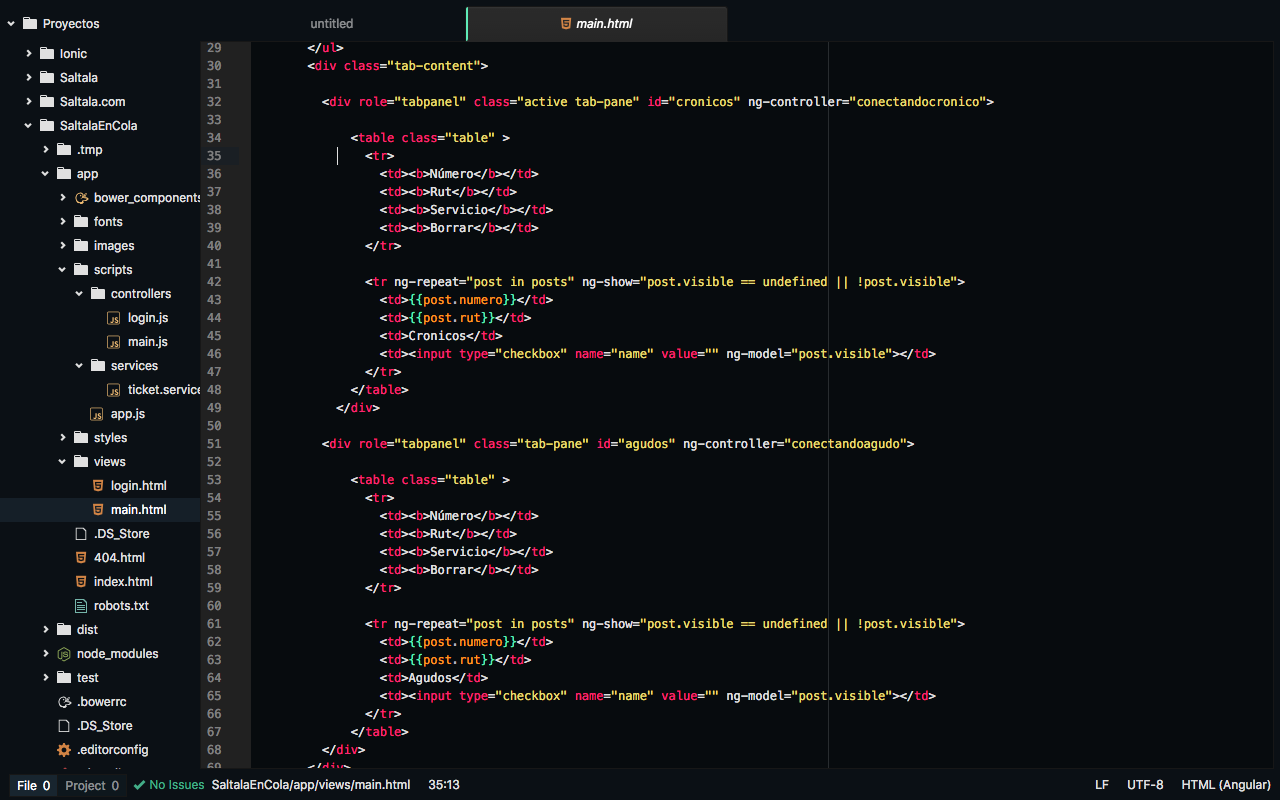The width and height of the screenshot is (1280, 800).
Task: Expand the .tmp folder chevron
Action: point(46,149)
